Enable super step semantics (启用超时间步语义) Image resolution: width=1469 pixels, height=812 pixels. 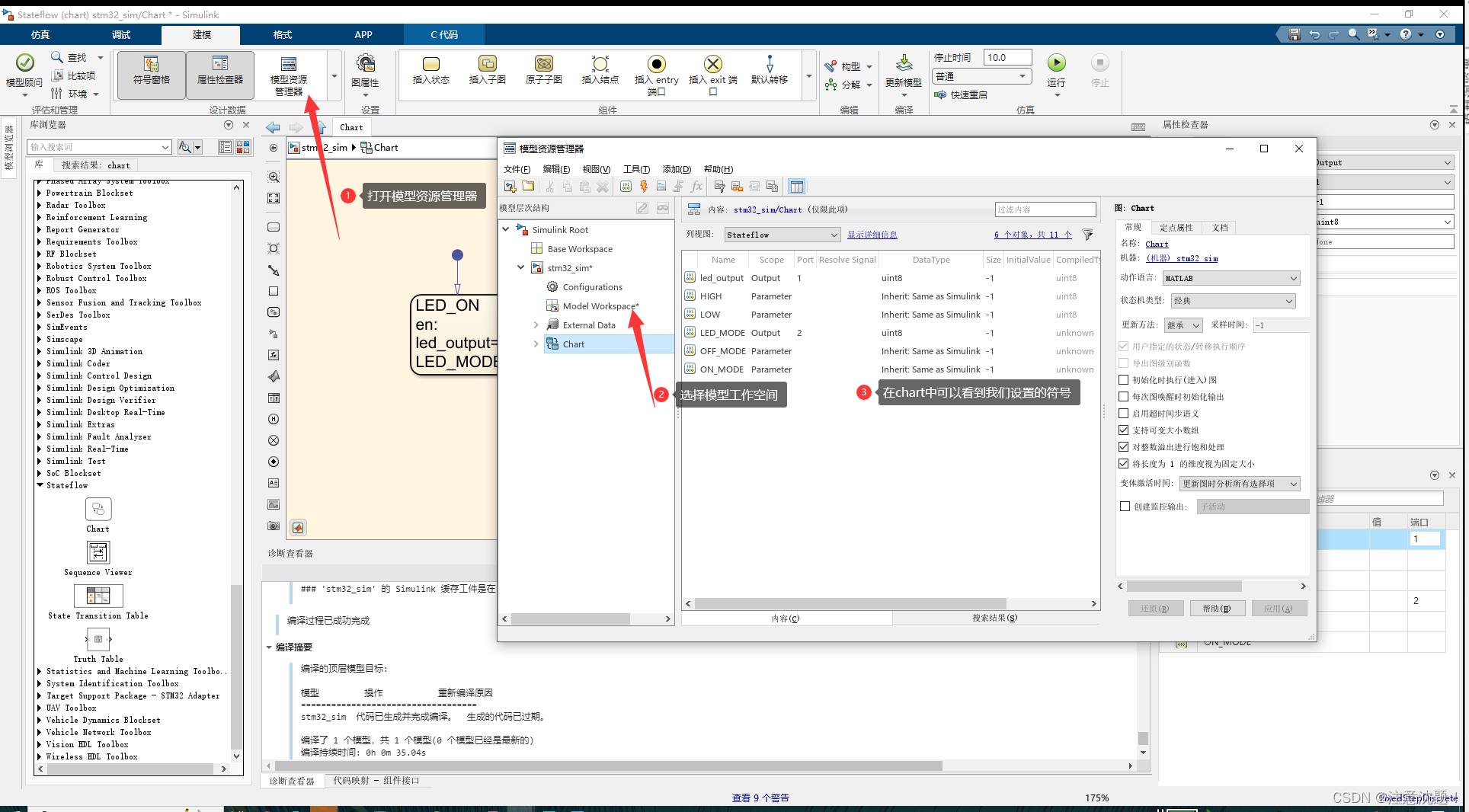(1123, 414)
